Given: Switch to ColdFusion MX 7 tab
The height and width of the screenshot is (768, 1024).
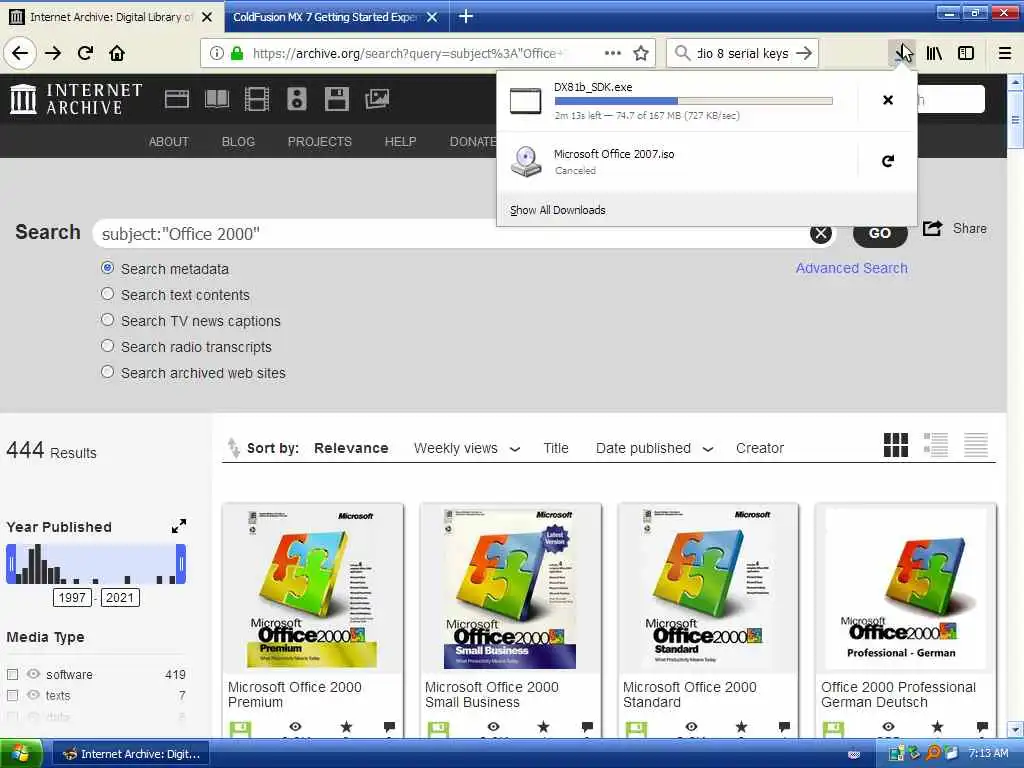Looking at the screenshot, I should (x=327, y=17).
